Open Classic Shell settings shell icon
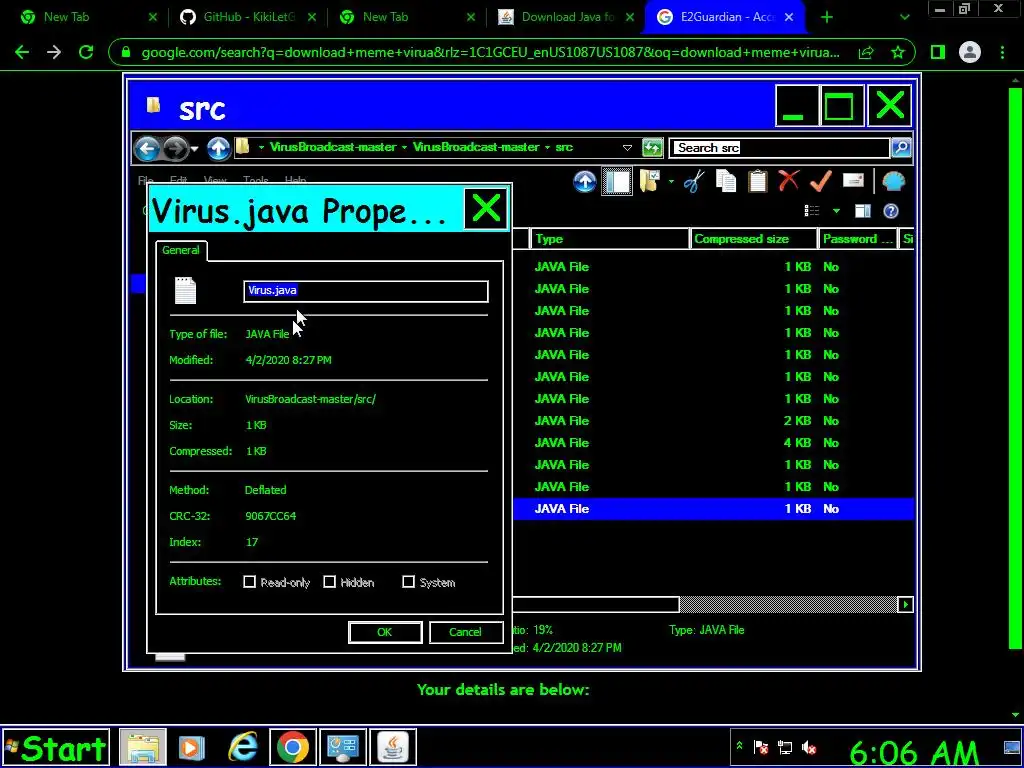The height and width of the screenshot is (768, 1024). point(893,181)
